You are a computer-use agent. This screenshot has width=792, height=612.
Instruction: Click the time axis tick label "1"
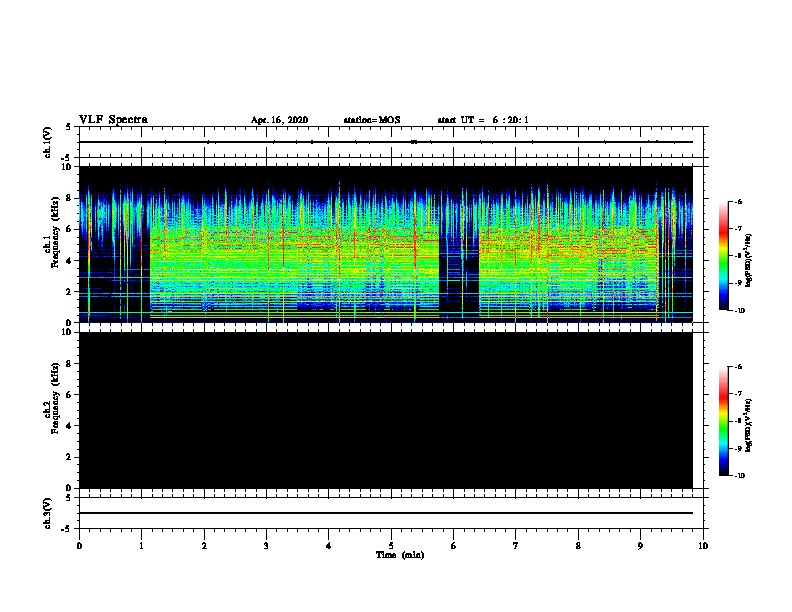[141, 546]
